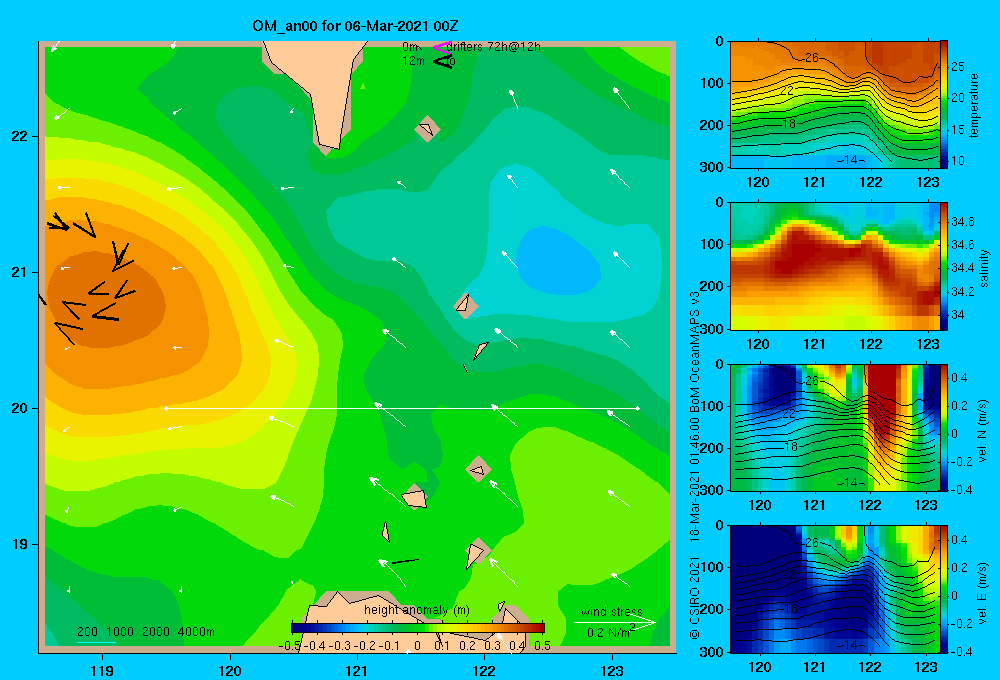The width and height of the screenshot is (1000, 680).
Task: Click the '0.2 N/m2' wind stress value
Action: point(611,632)
